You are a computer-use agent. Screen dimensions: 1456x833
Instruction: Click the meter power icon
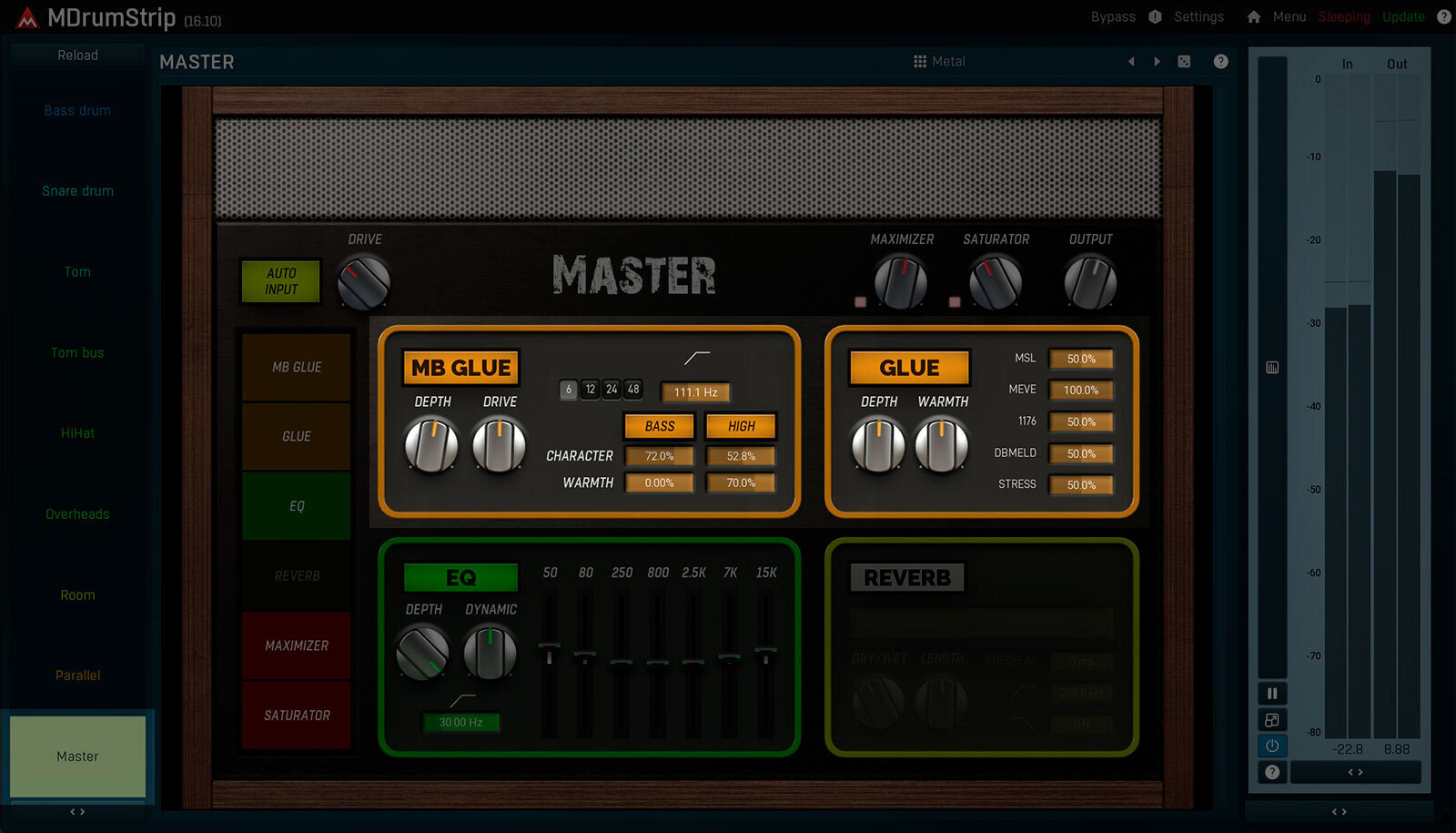[x=1272, y=746]
